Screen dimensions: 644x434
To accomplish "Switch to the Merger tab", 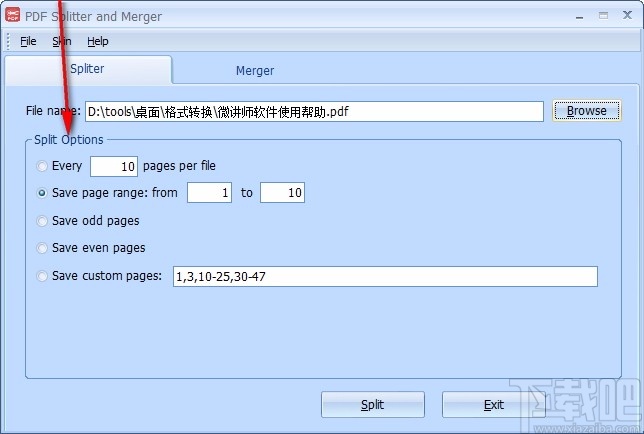I will tap(255, 71).
